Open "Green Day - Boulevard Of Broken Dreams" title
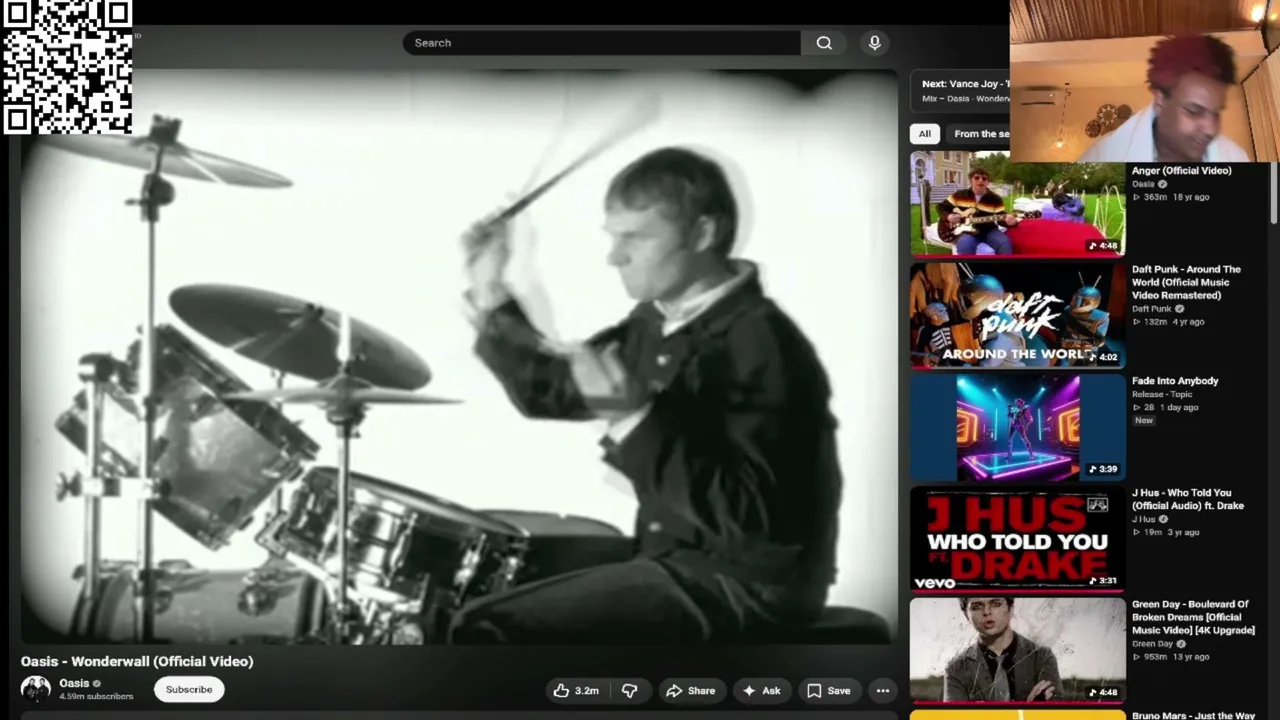The image size is (1280, 720). [x=1193, y=617]
